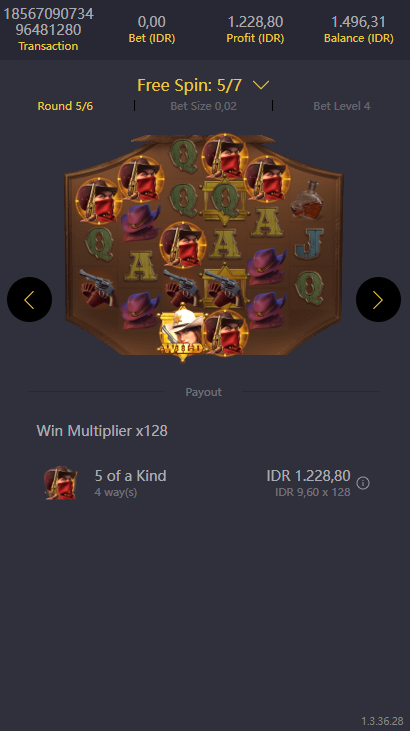The width and height of the screenshot is (410, 731).
Task: Click the Balance (IDR) value
Action: point(359,21)
